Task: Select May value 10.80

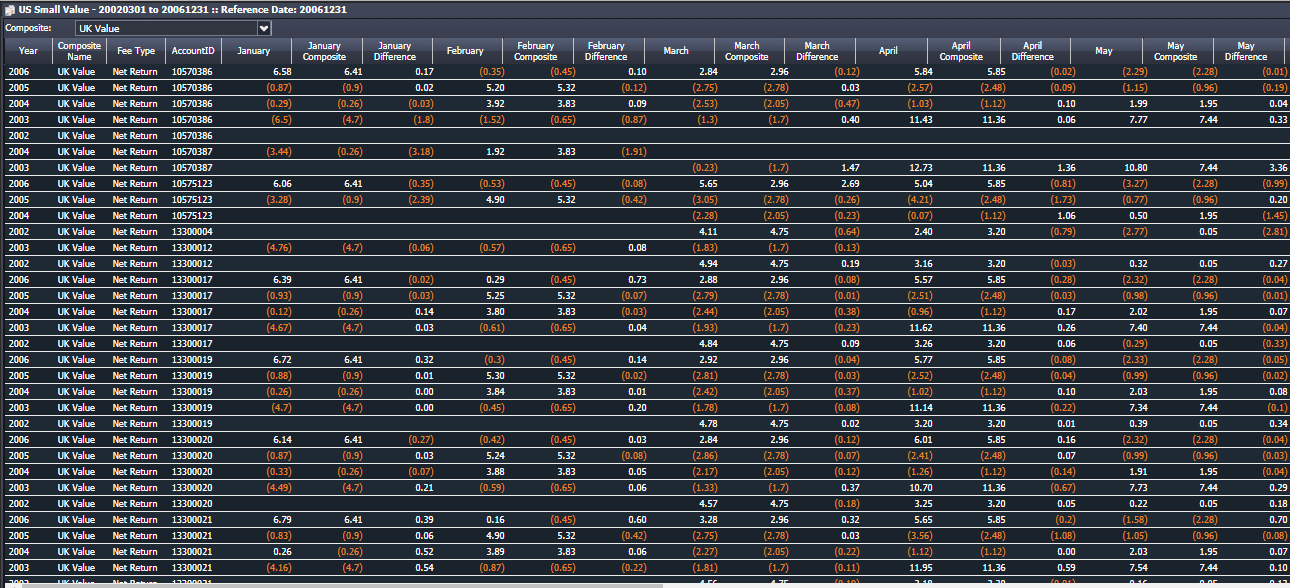Action: pos(1134,168)
